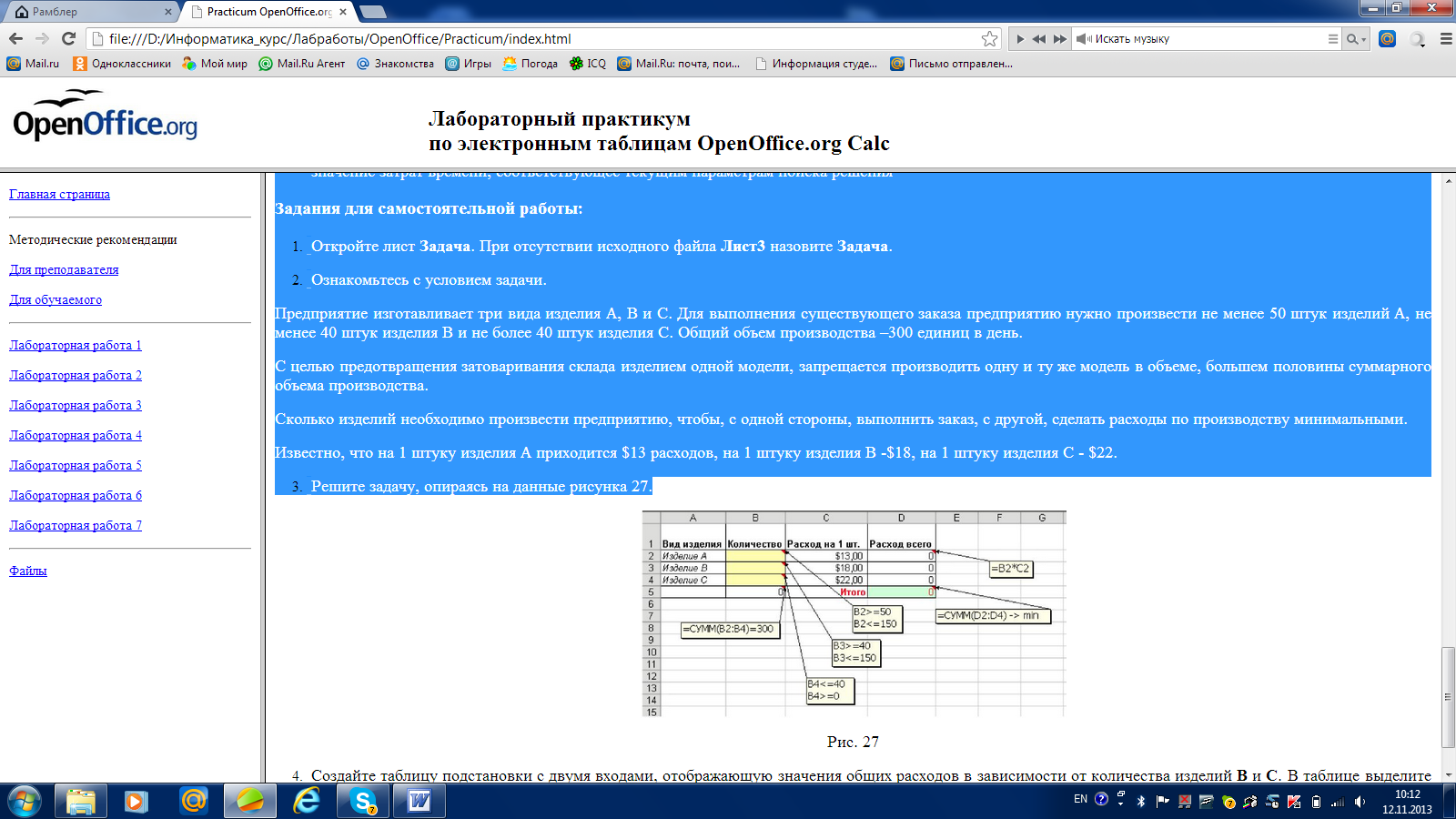This screenshot has height=819, width=1456.
Task: Open the Игры bookmark
Action: click(468, 64)
